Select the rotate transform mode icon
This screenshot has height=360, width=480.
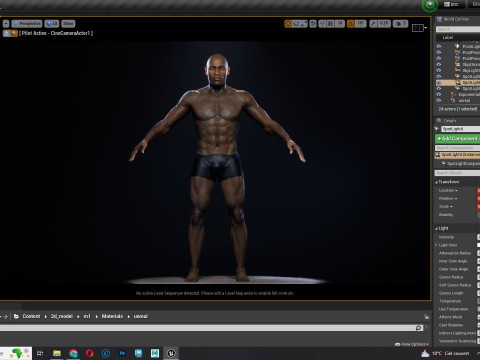tap(296, 24)
